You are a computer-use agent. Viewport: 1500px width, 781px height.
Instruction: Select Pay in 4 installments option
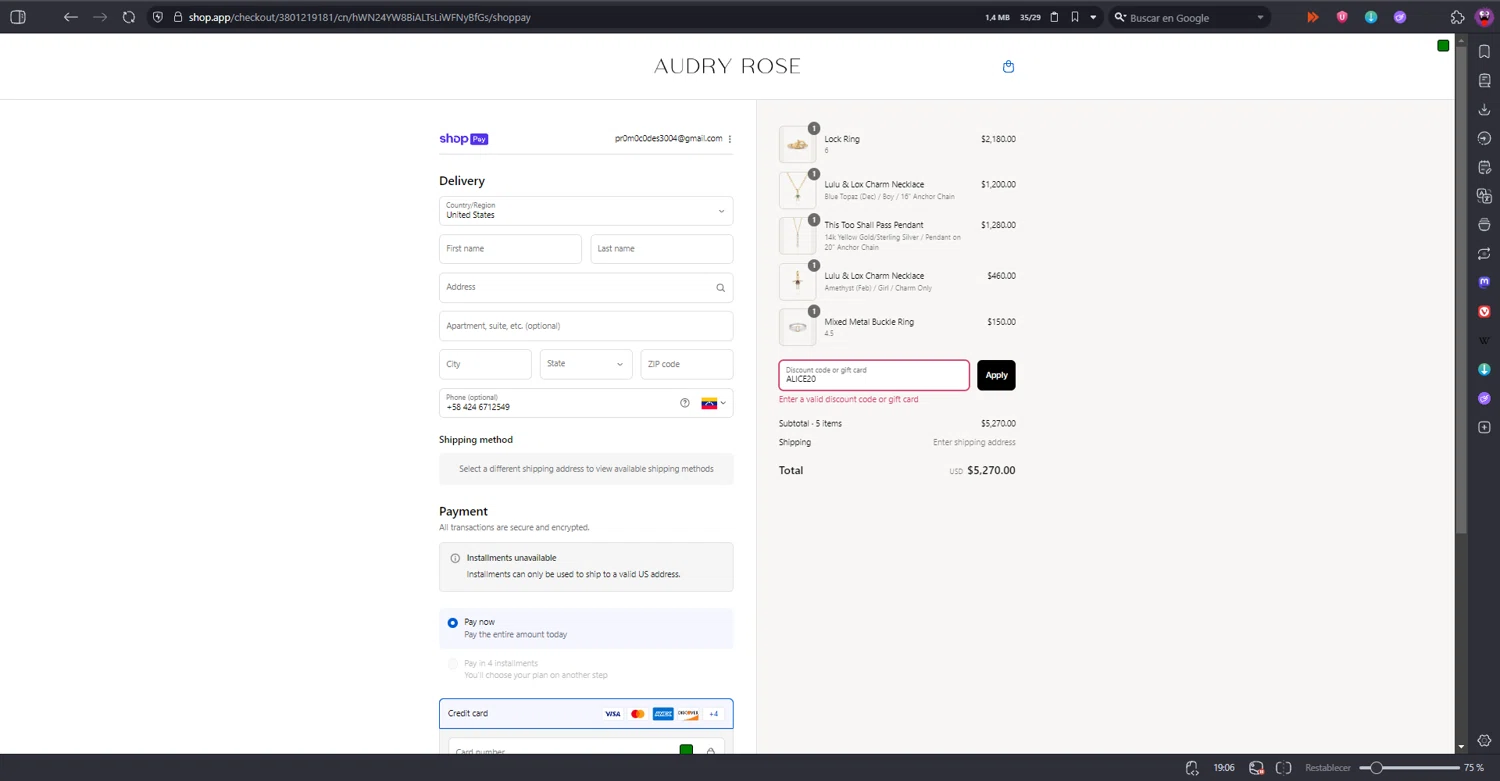tap(453, 664)
